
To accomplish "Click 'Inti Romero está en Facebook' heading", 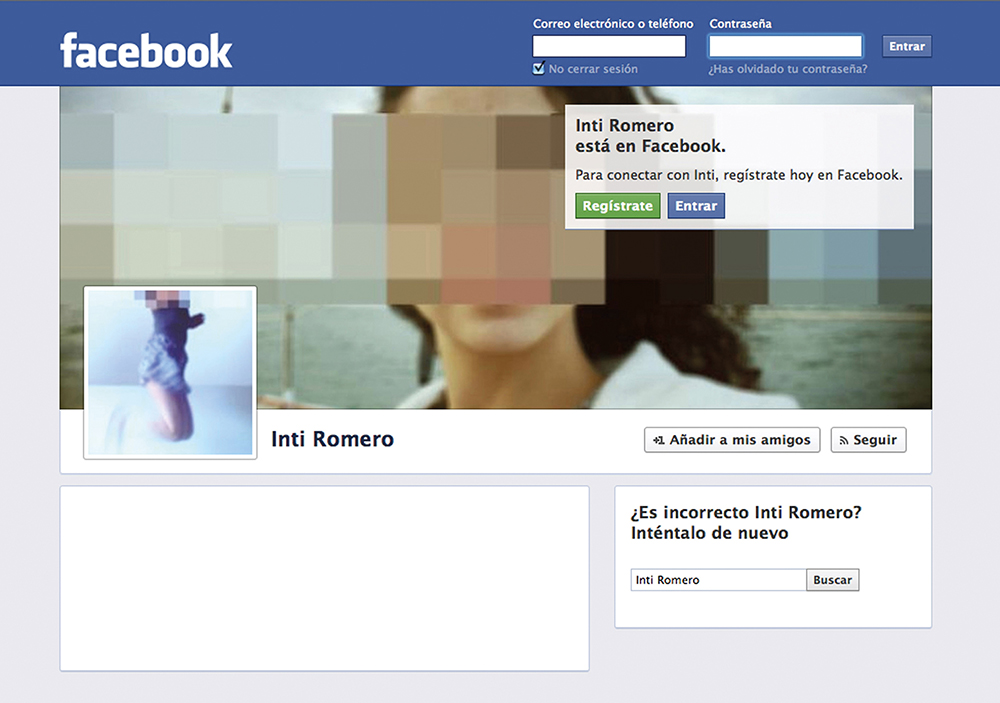I will coord(651,136).
